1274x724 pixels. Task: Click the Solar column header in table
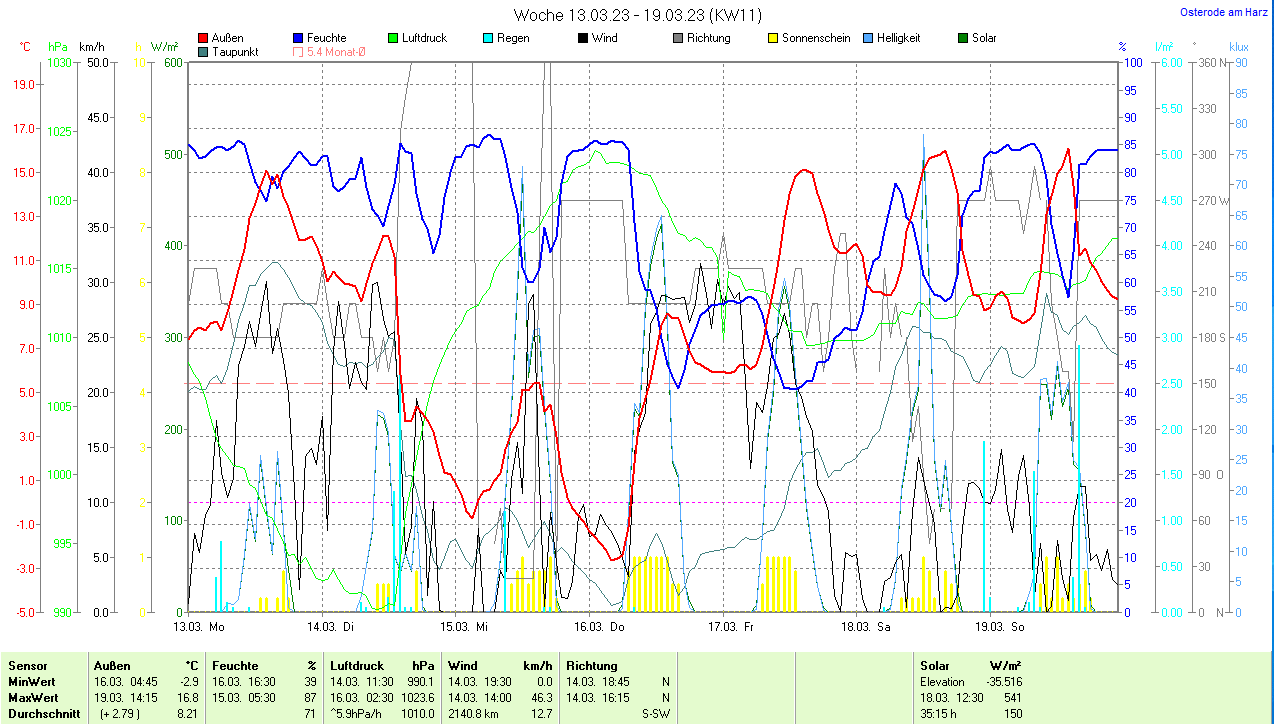click(x=935, y=665)
